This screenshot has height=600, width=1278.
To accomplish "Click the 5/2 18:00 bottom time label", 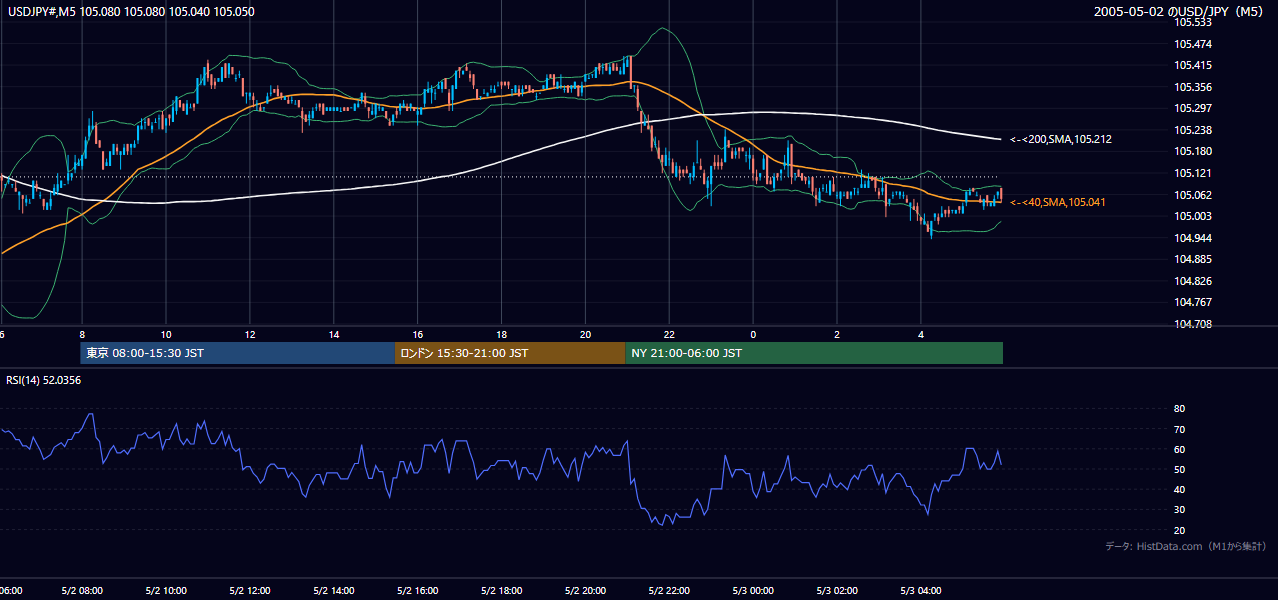I will click(502, 591).
